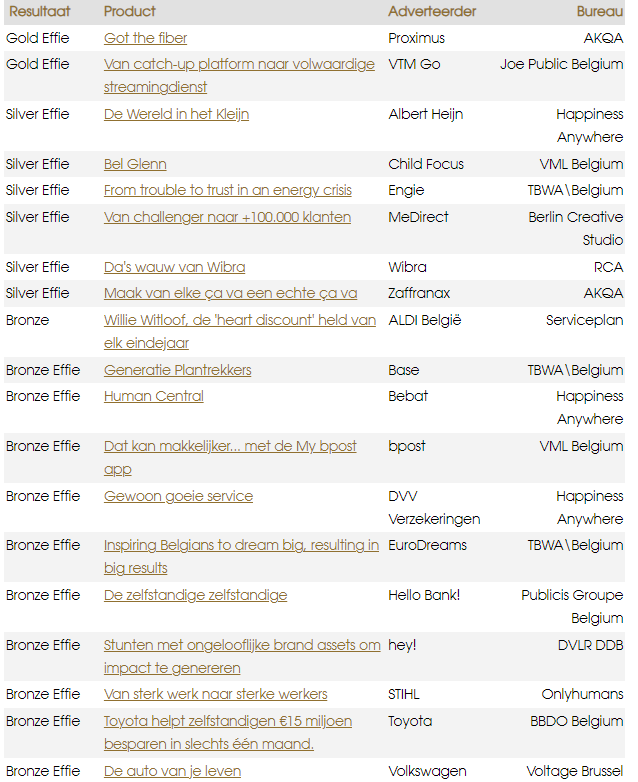Click 'Van sterk werk naar sterke werkers' link
The width and height of the screenshot is (638, 782).
pyautogui.click(x=215, y=694)
